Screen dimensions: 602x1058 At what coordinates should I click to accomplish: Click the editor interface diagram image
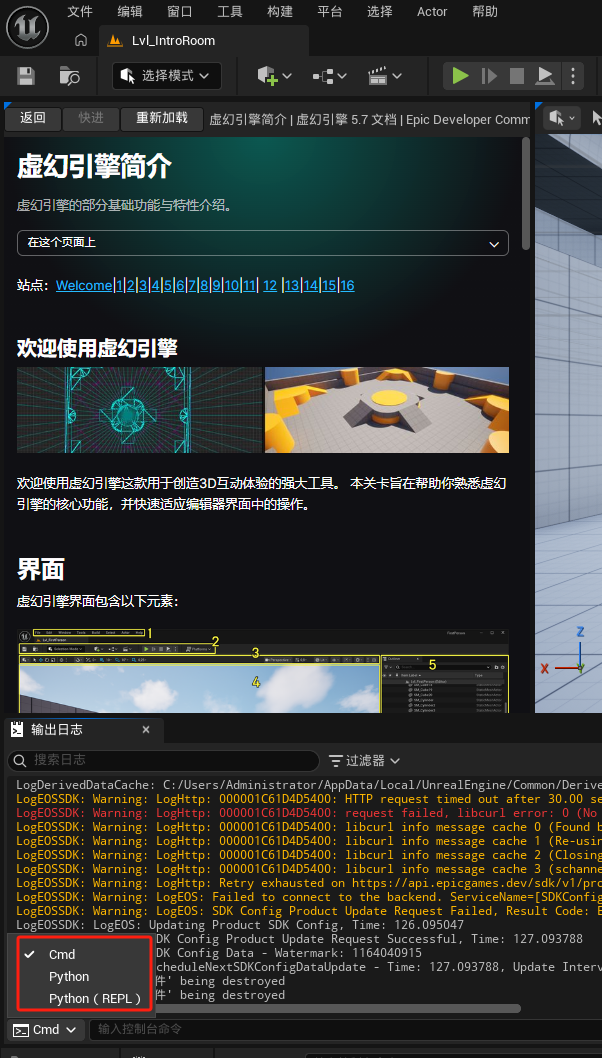click(263, 671)
